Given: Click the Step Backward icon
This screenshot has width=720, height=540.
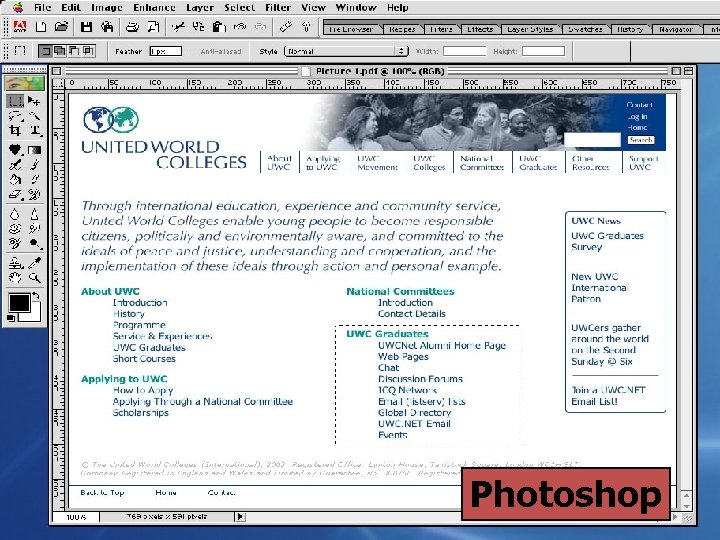Looking at the screenshot, I should click(x=240, y=27).
